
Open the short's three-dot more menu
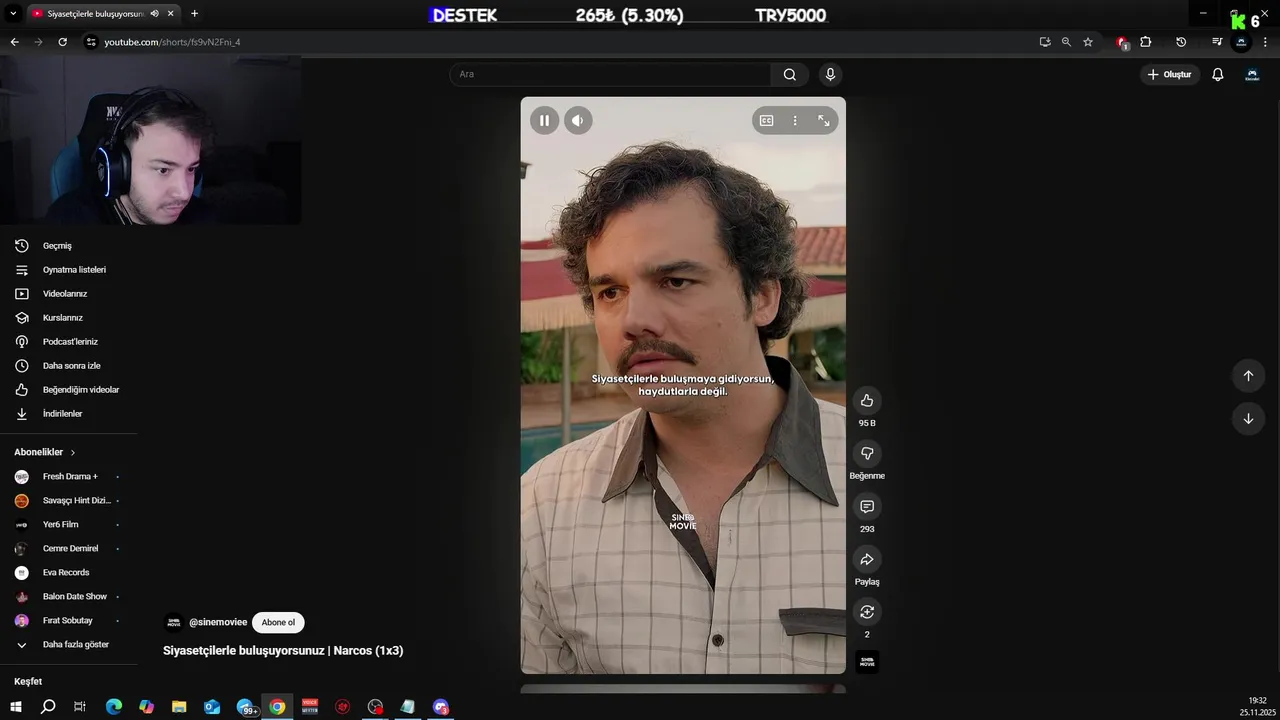click(795, 121)
